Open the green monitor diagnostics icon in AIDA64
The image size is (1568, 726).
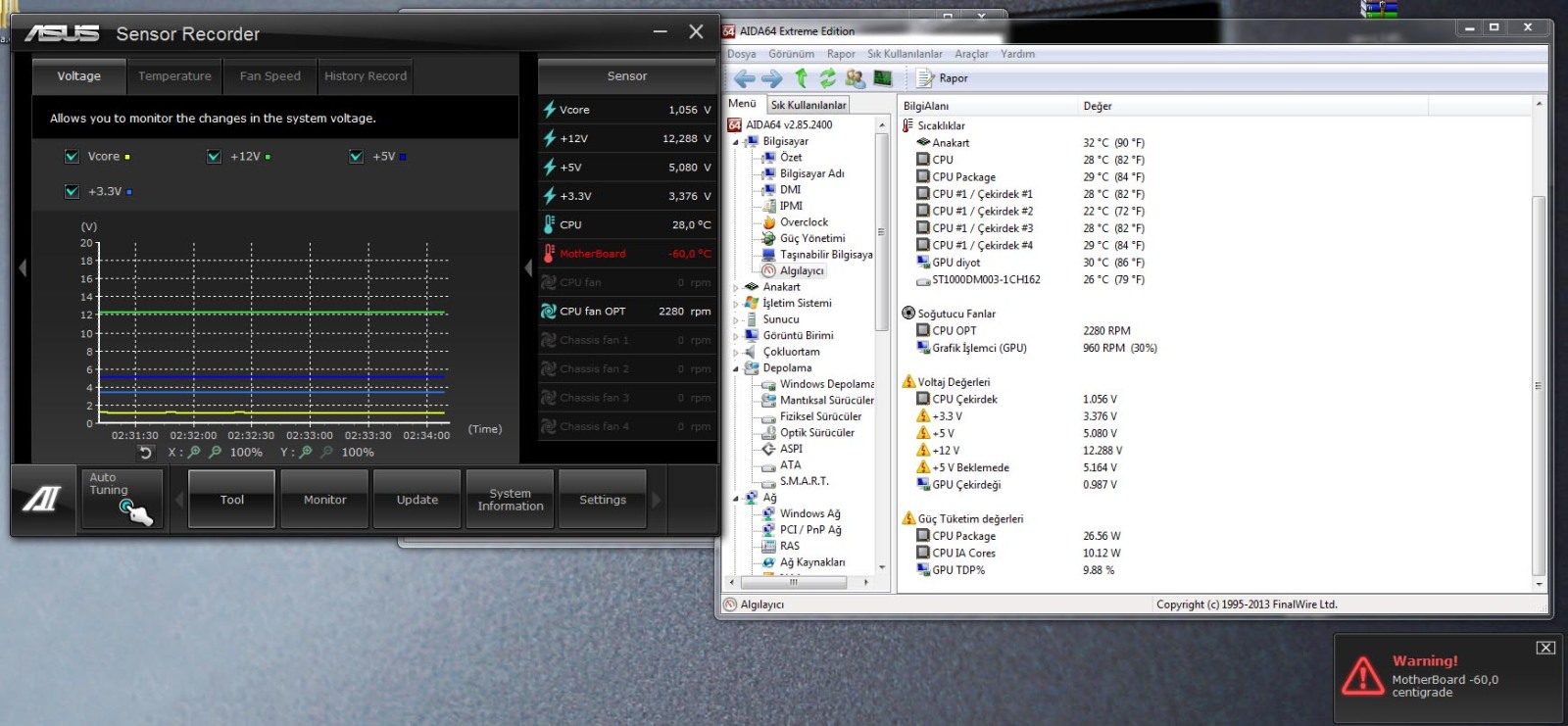883,78
